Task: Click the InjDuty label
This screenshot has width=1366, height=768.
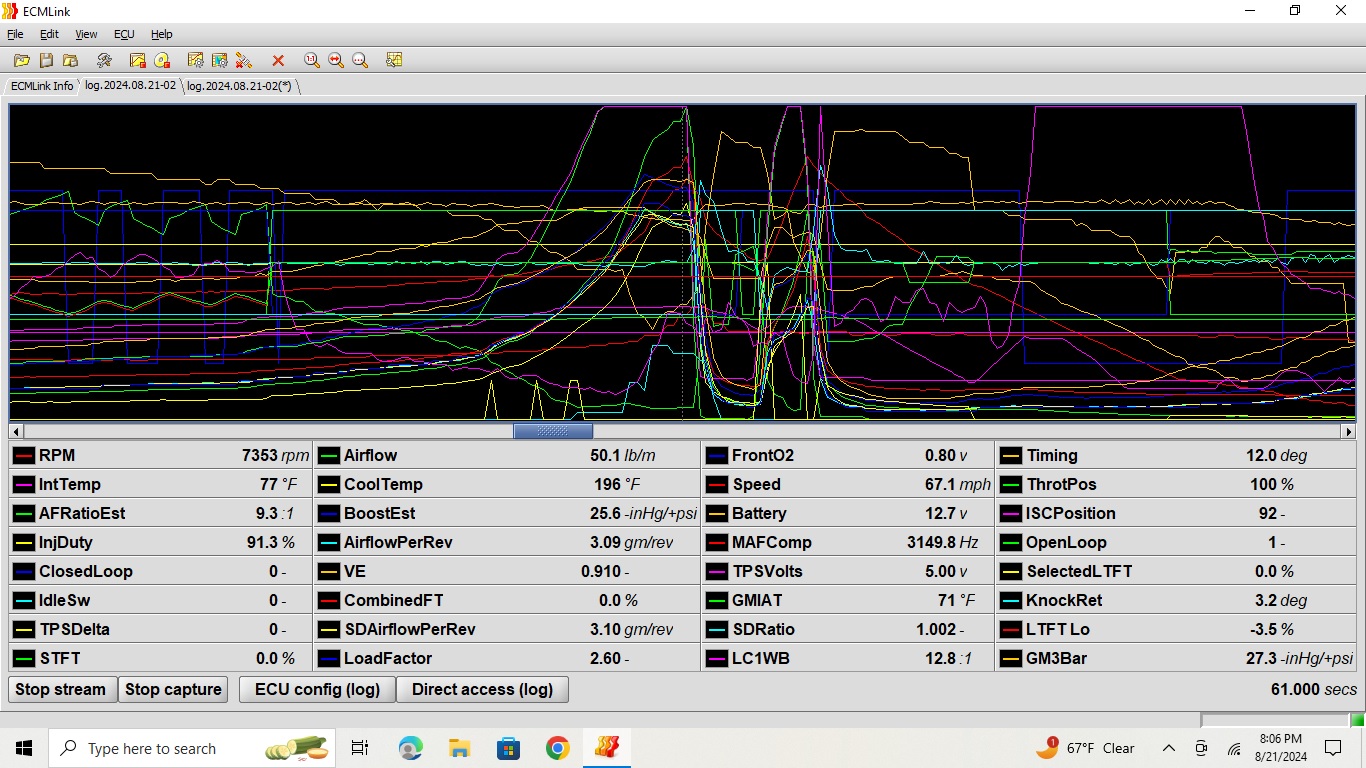Action: [69, 542]
